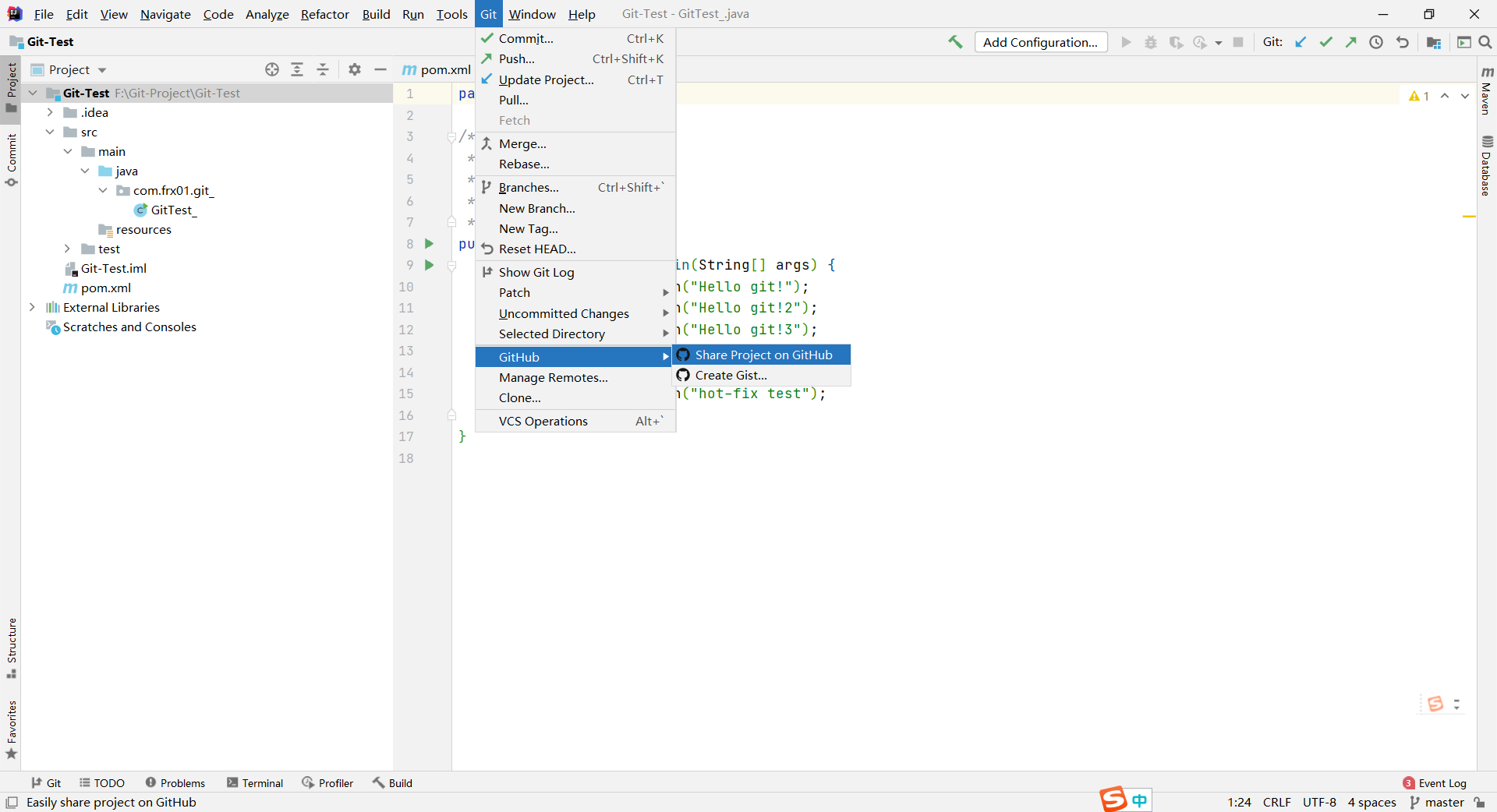1497x812 pixels.
Task: Open the Problems tool window
Action: click(175, 782)
